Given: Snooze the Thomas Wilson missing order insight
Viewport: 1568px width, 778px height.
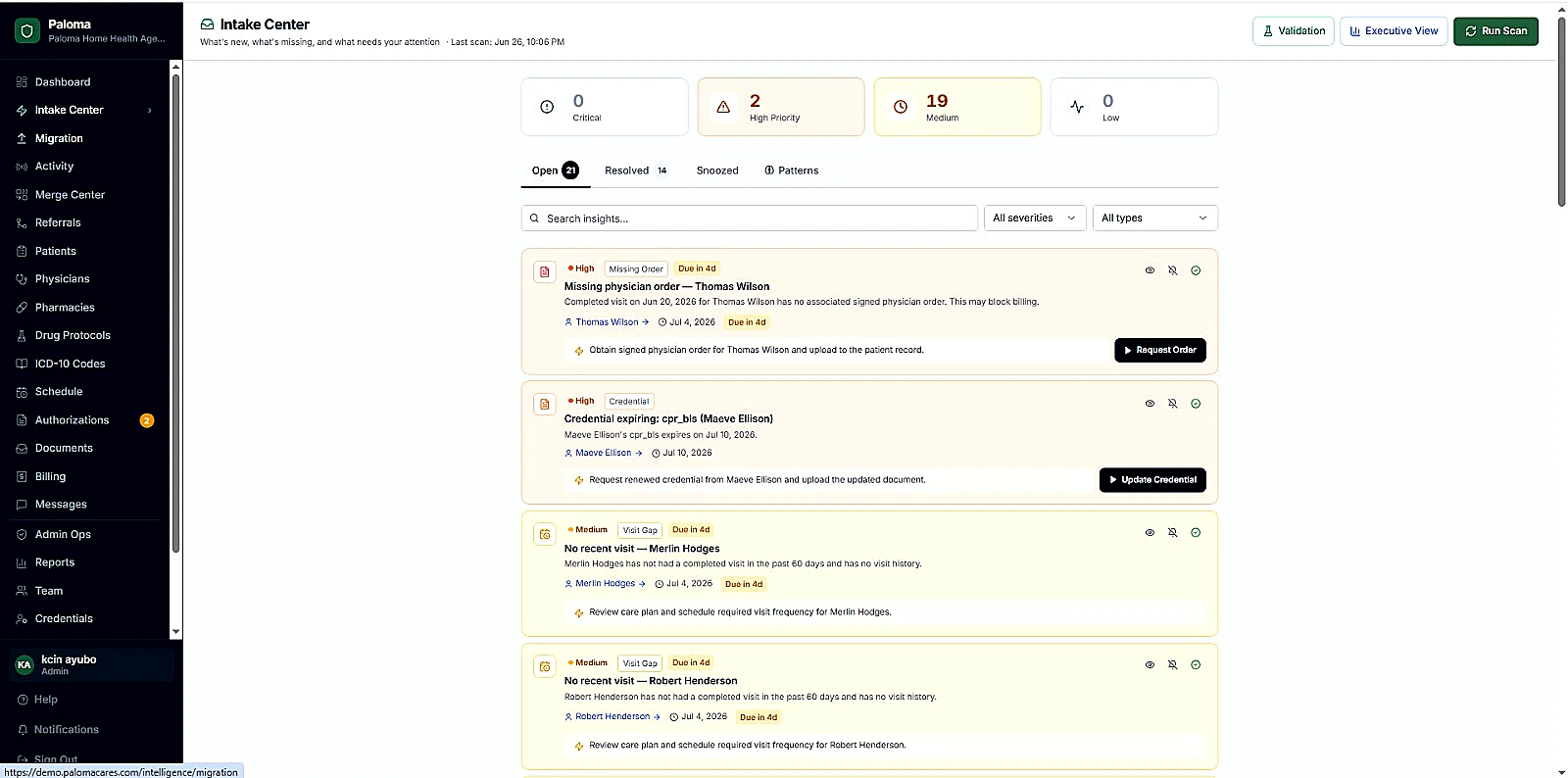Looking at the screenshot, I should (x=1172, y=270).
